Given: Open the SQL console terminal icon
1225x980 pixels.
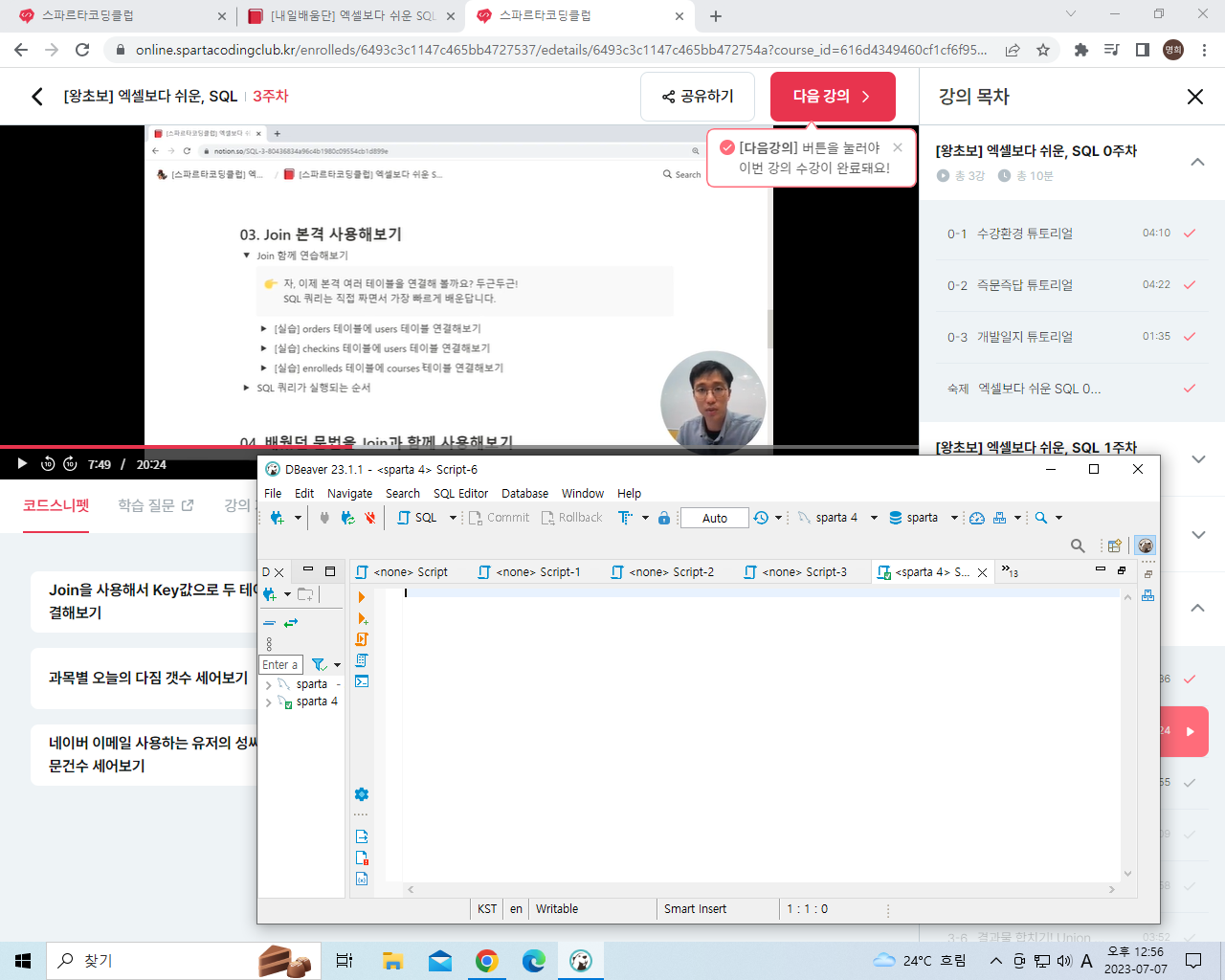Looking at the screenshot, I should point(362,681).
